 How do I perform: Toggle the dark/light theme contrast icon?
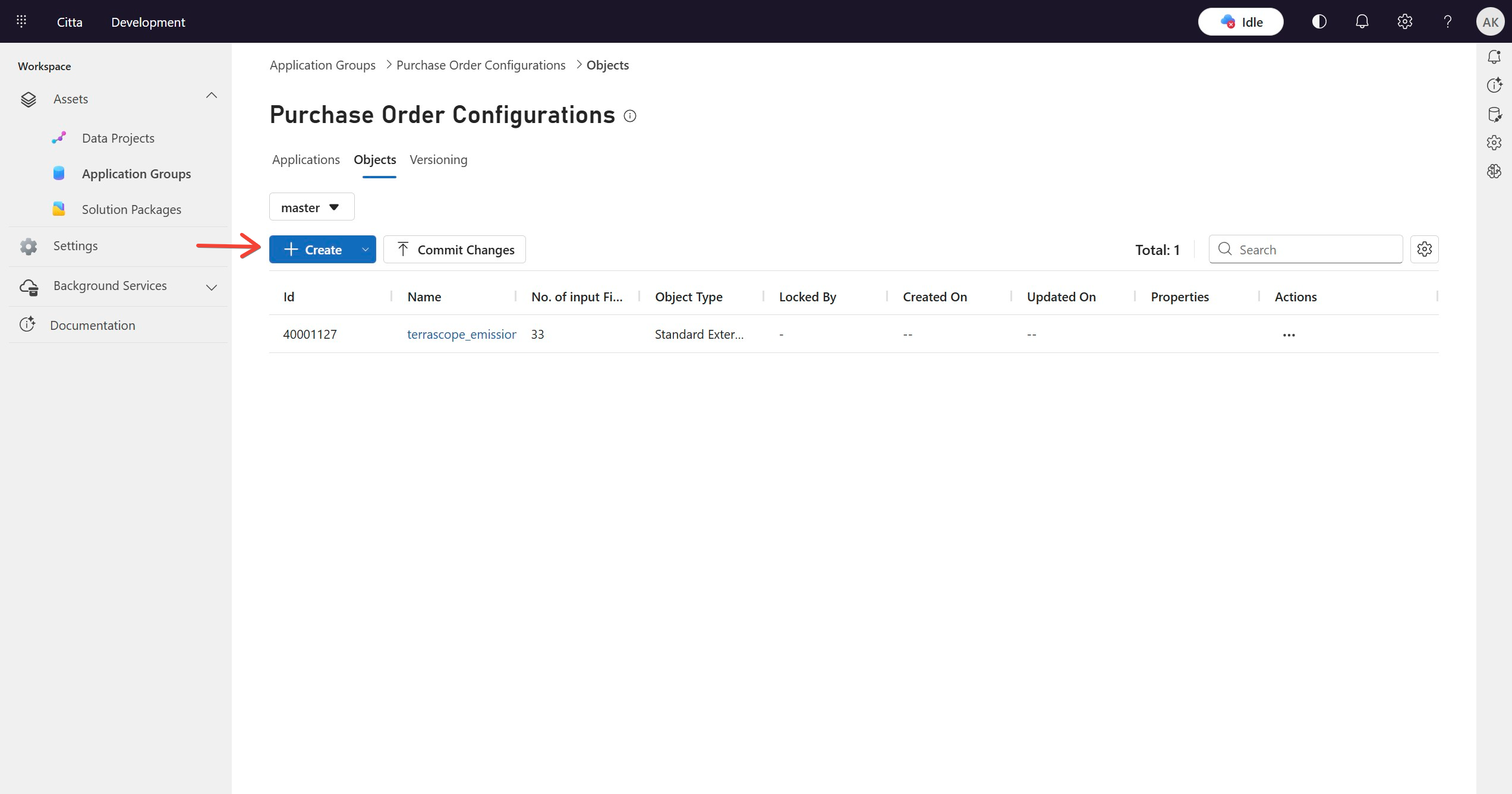tap(1319, 21)
